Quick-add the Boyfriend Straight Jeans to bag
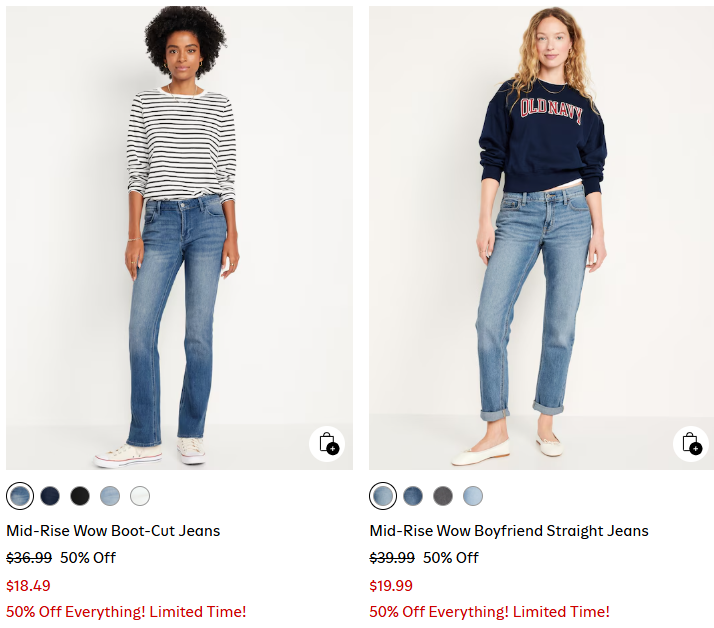714x628 pixels. [x=690, y=442]
